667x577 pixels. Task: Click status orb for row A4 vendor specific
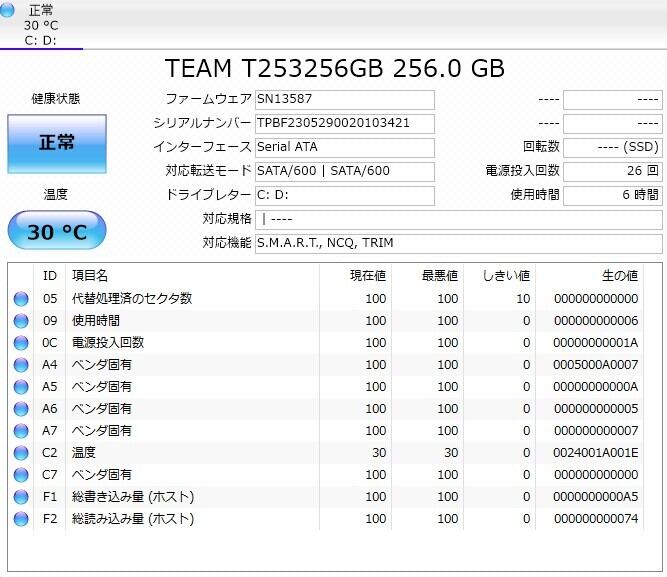(x=21, y=365)
